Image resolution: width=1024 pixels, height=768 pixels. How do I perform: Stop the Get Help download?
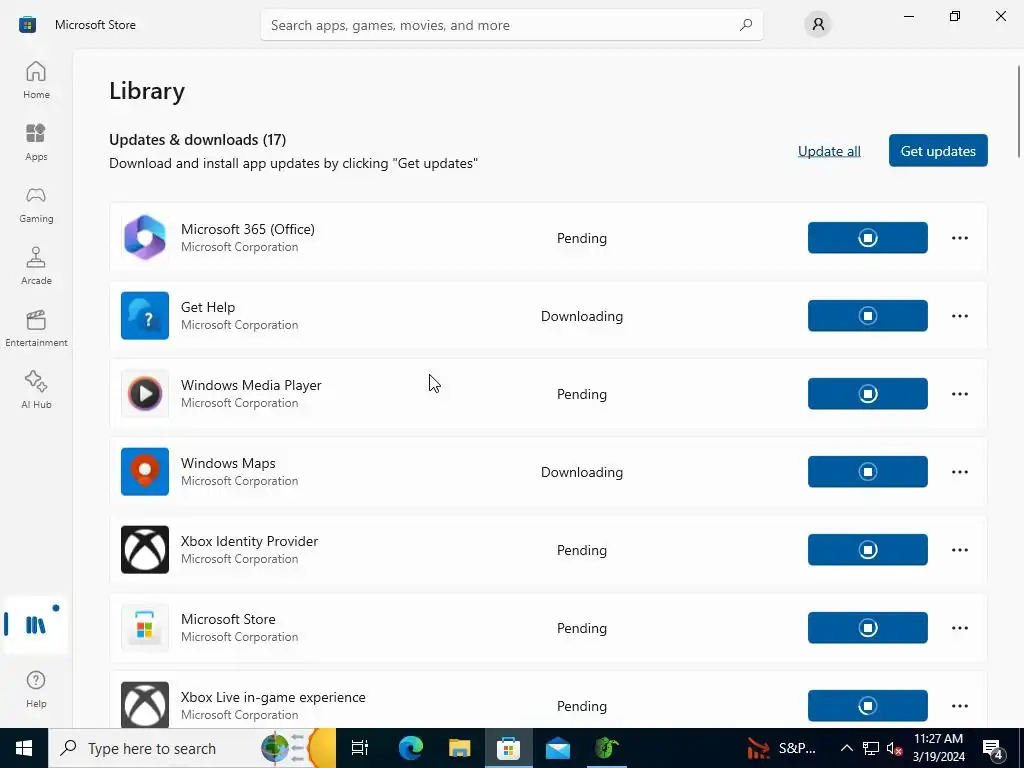click(867, 315)
